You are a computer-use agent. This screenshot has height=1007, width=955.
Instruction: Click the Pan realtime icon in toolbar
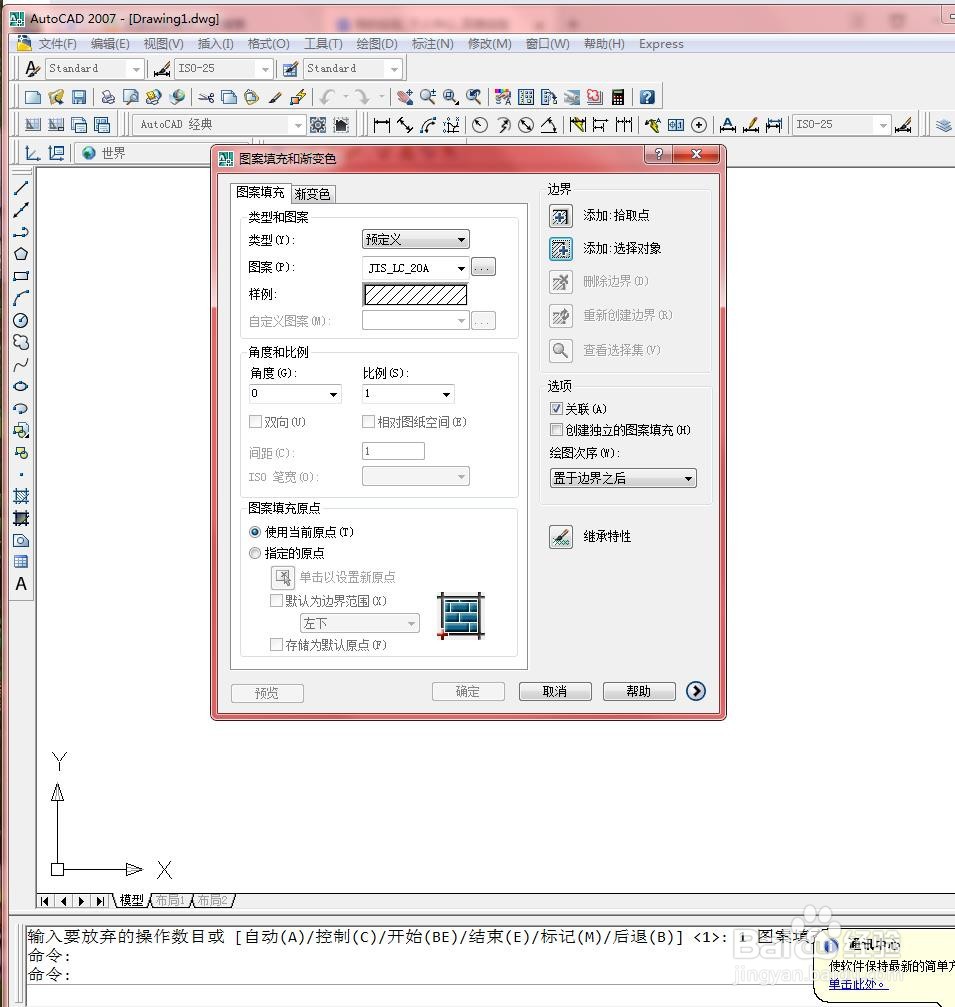tap(405, 97)
